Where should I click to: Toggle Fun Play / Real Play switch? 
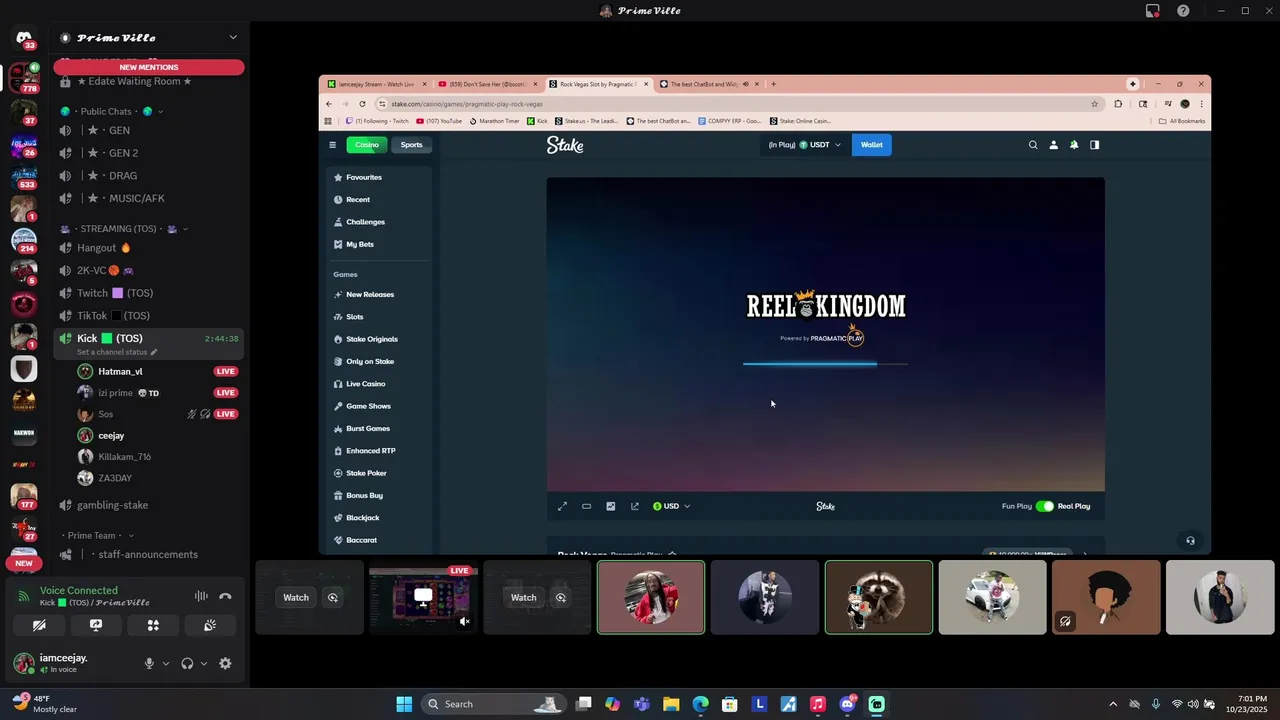coord(1045,506)
